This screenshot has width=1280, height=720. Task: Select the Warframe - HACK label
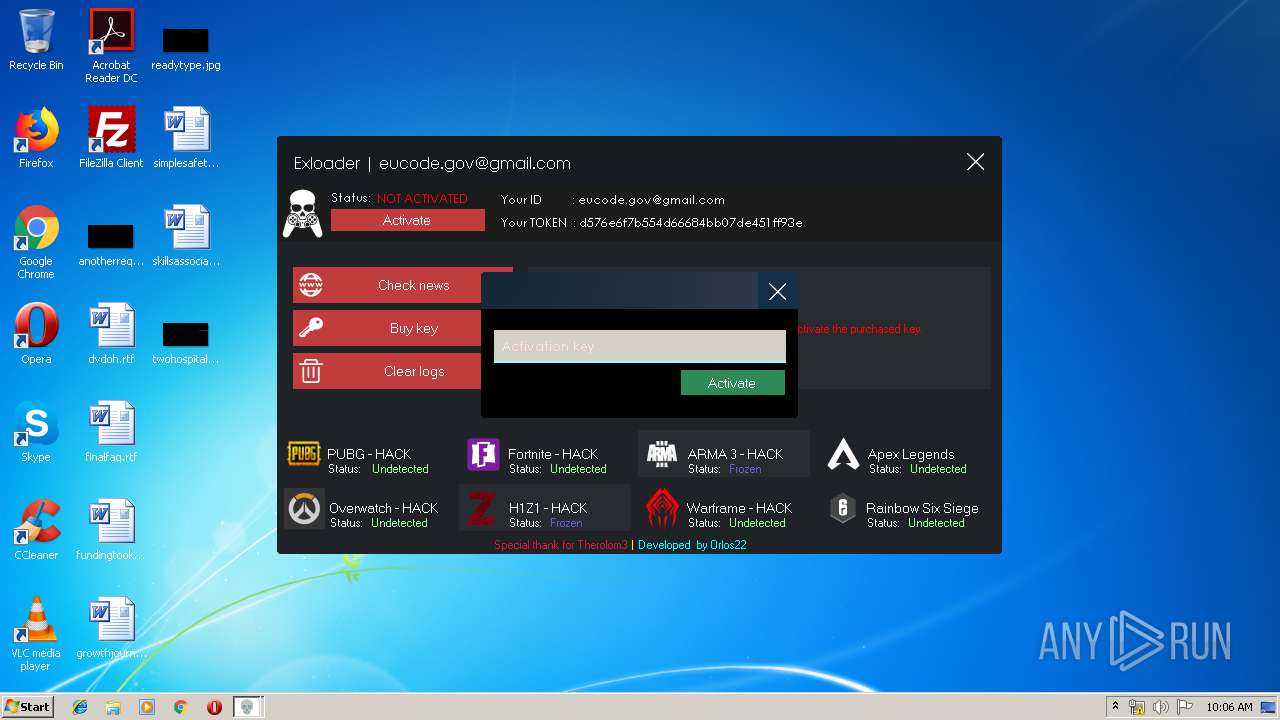click(739, 508)
